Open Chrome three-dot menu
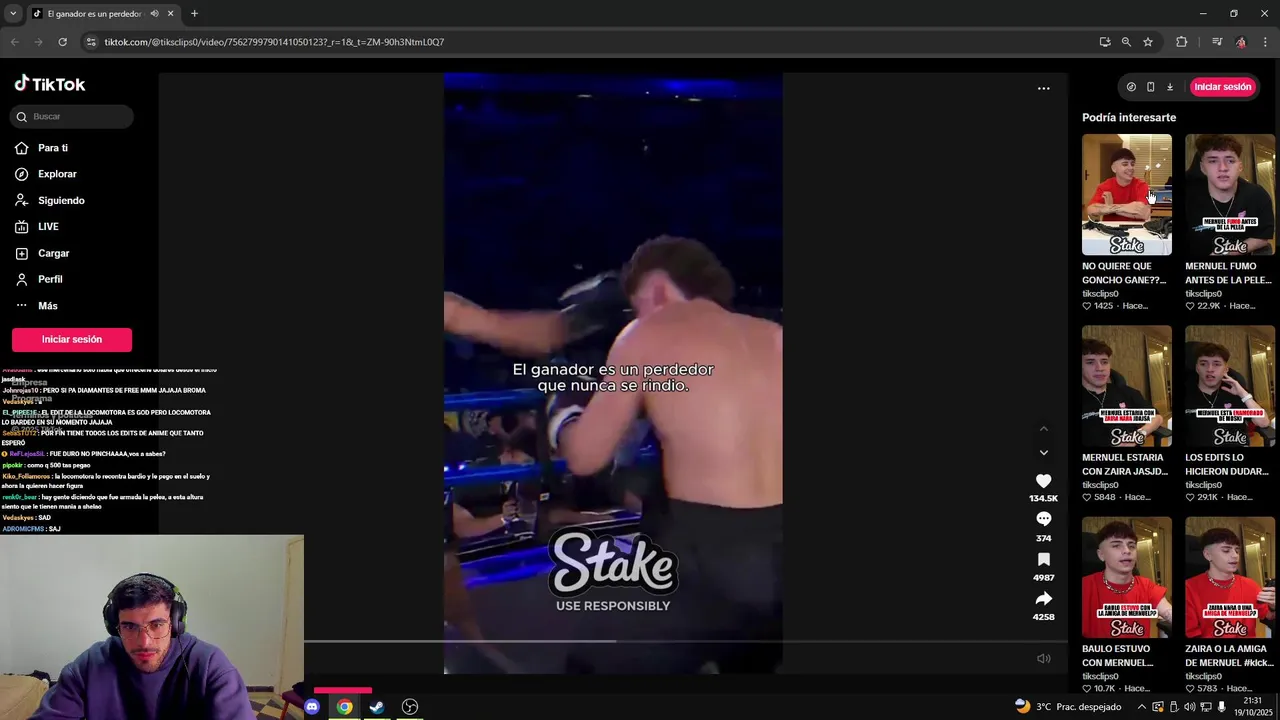Viewport: 1280px width, 720px height. coord(1265,42)
